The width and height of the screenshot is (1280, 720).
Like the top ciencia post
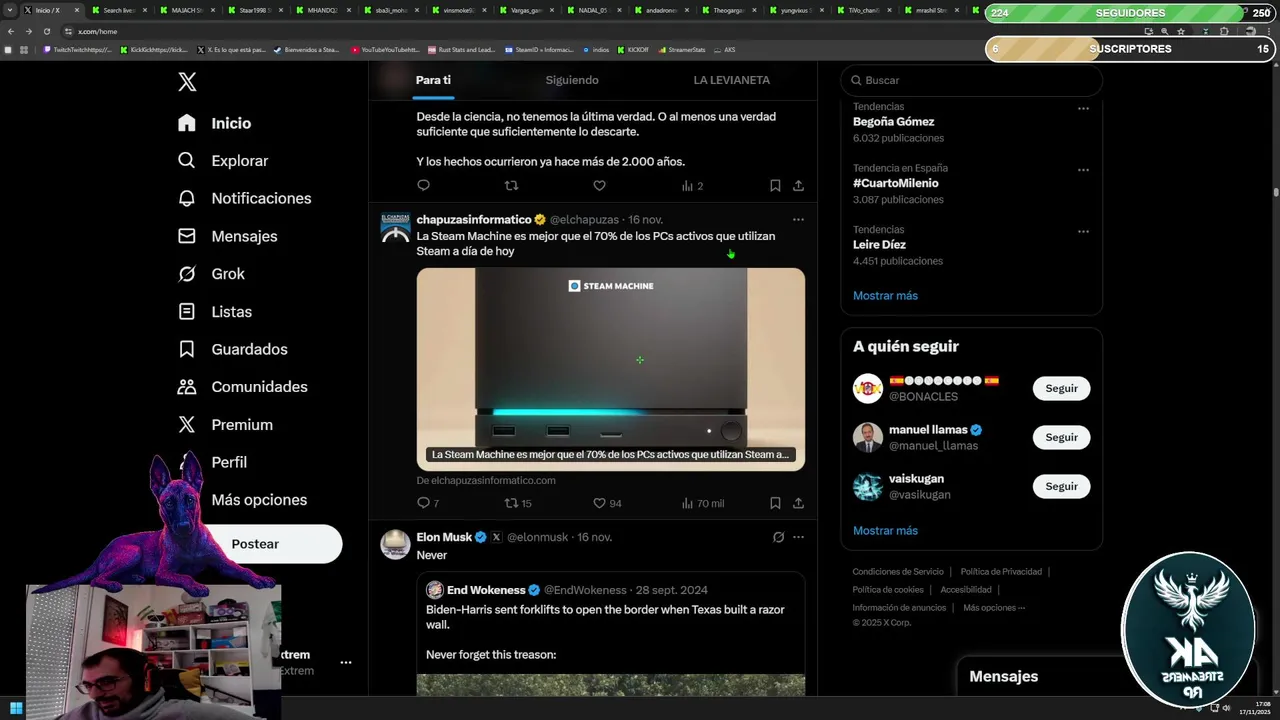coord(599,185)
